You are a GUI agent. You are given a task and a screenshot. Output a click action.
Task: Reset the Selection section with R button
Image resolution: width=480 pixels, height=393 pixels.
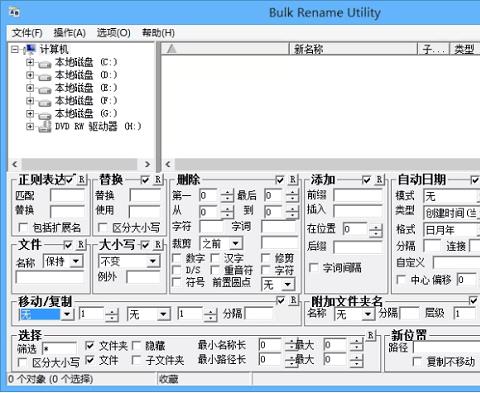pos(371,335)
